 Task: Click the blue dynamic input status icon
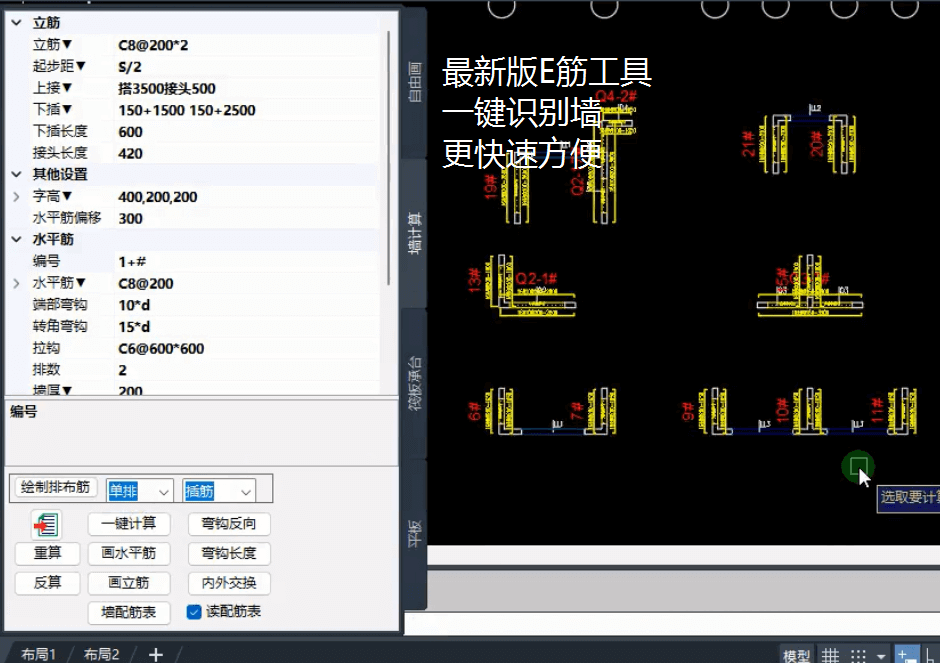(907, 655)
